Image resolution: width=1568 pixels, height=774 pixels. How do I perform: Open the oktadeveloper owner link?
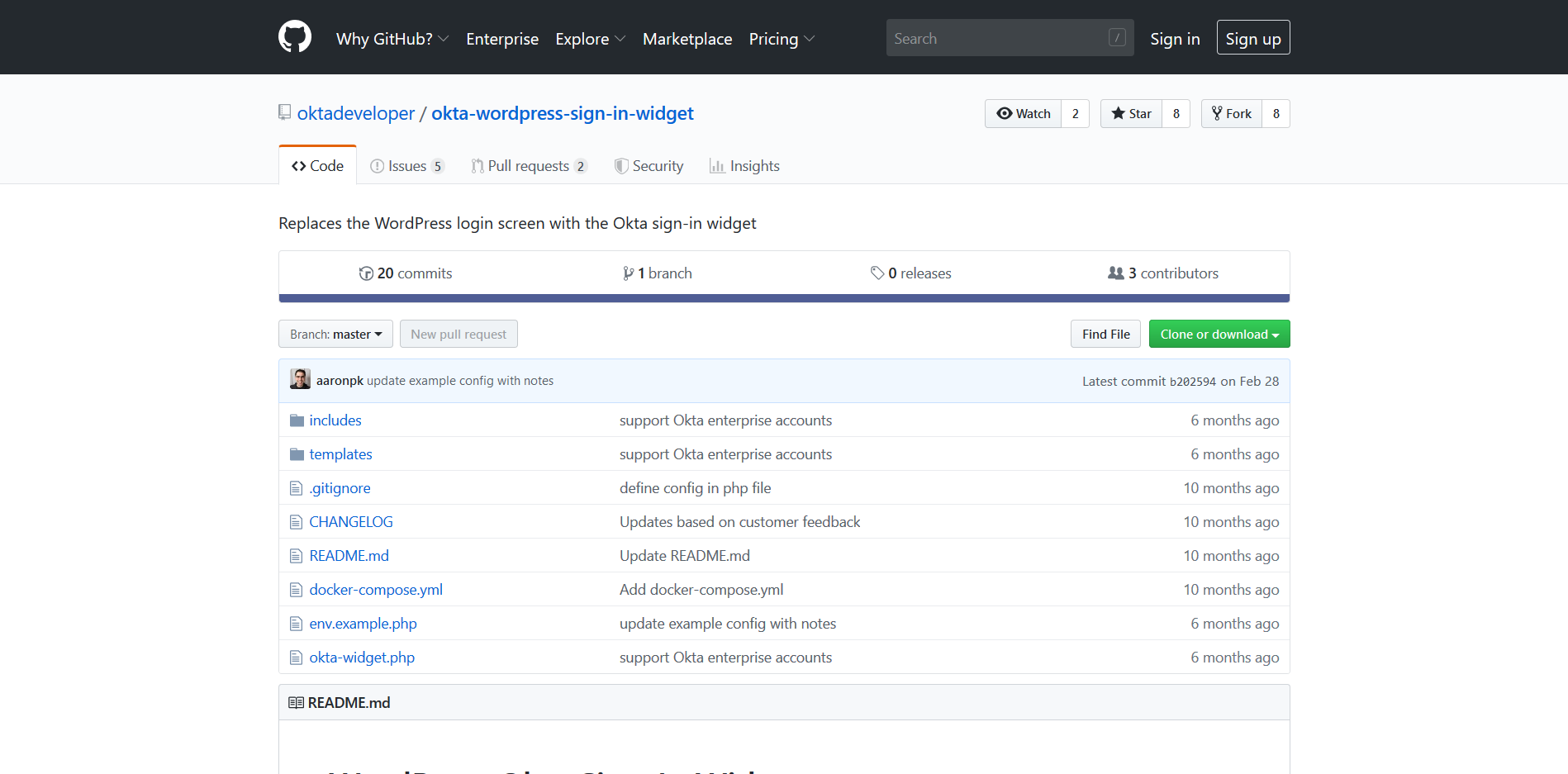[356, 113]
